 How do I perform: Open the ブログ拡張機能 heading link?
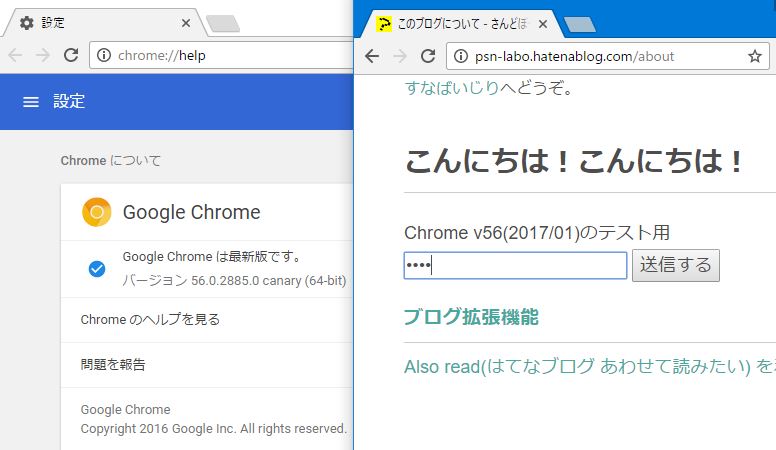(471, 317)
